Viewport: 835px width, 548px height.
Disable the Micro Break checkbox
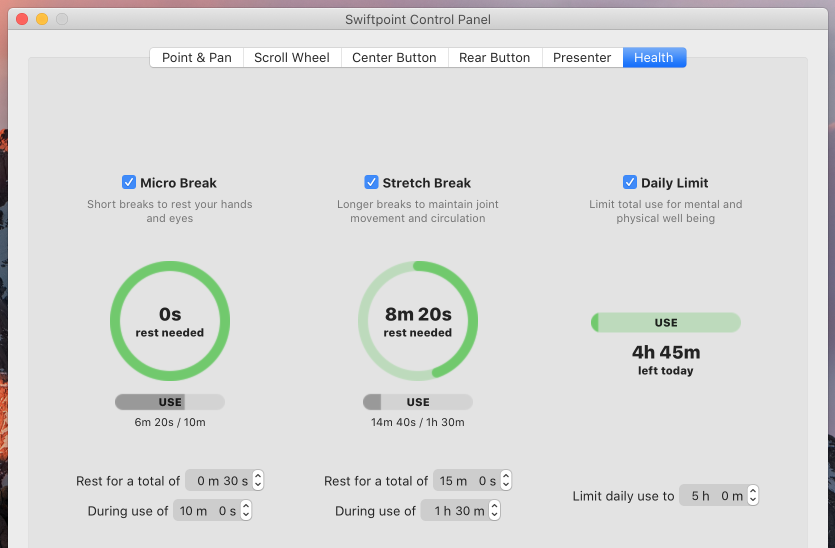coord(129,182)
